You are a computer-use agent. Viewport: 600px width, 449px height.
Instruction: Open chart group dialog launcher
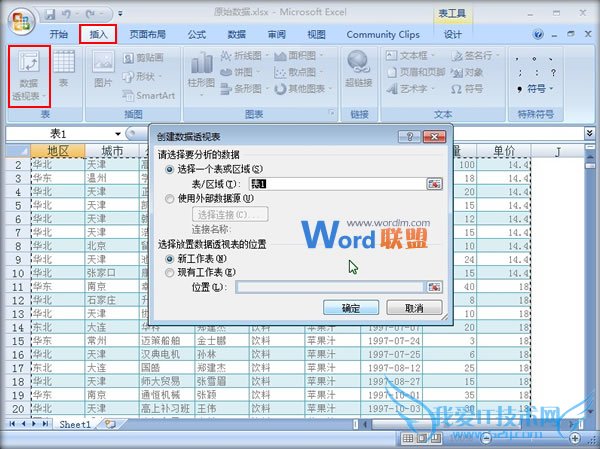pyautogui.click(x=331, y=113)
